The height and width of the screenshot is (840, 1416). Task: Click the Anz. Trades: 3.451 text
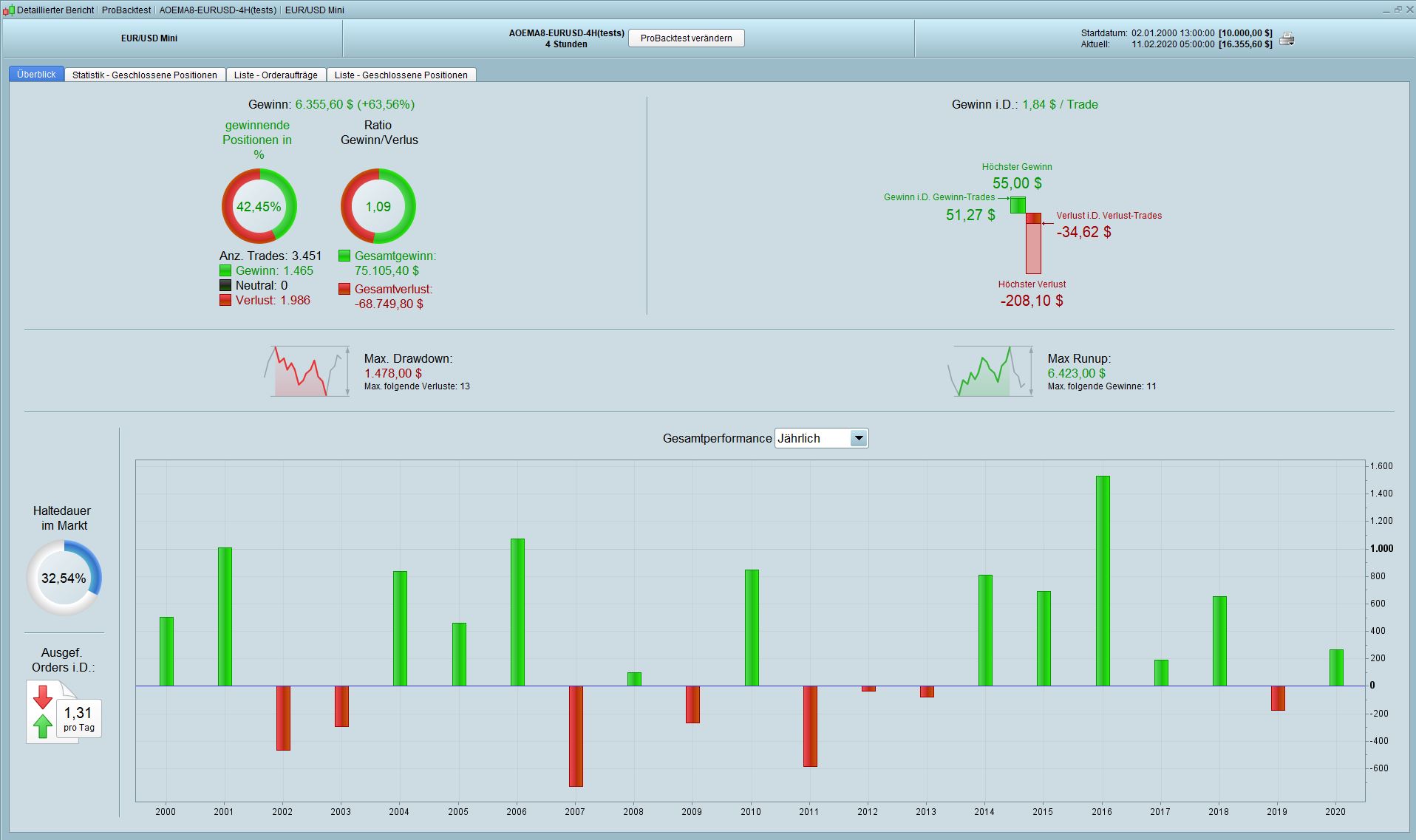[x=270, y=256]
